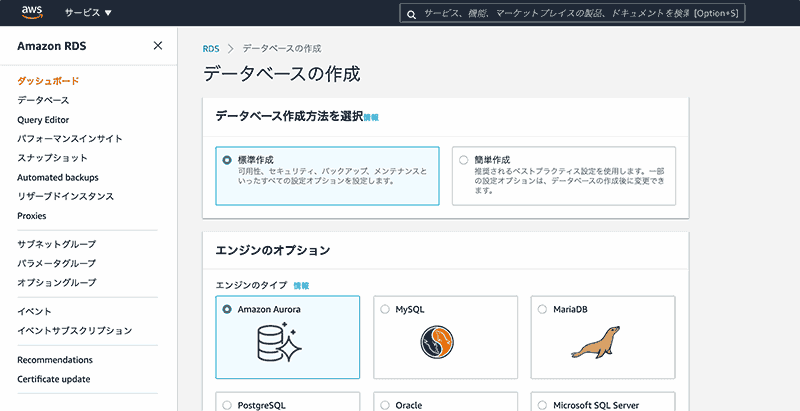Select the 簡単作成 radio option

(463, 160)
